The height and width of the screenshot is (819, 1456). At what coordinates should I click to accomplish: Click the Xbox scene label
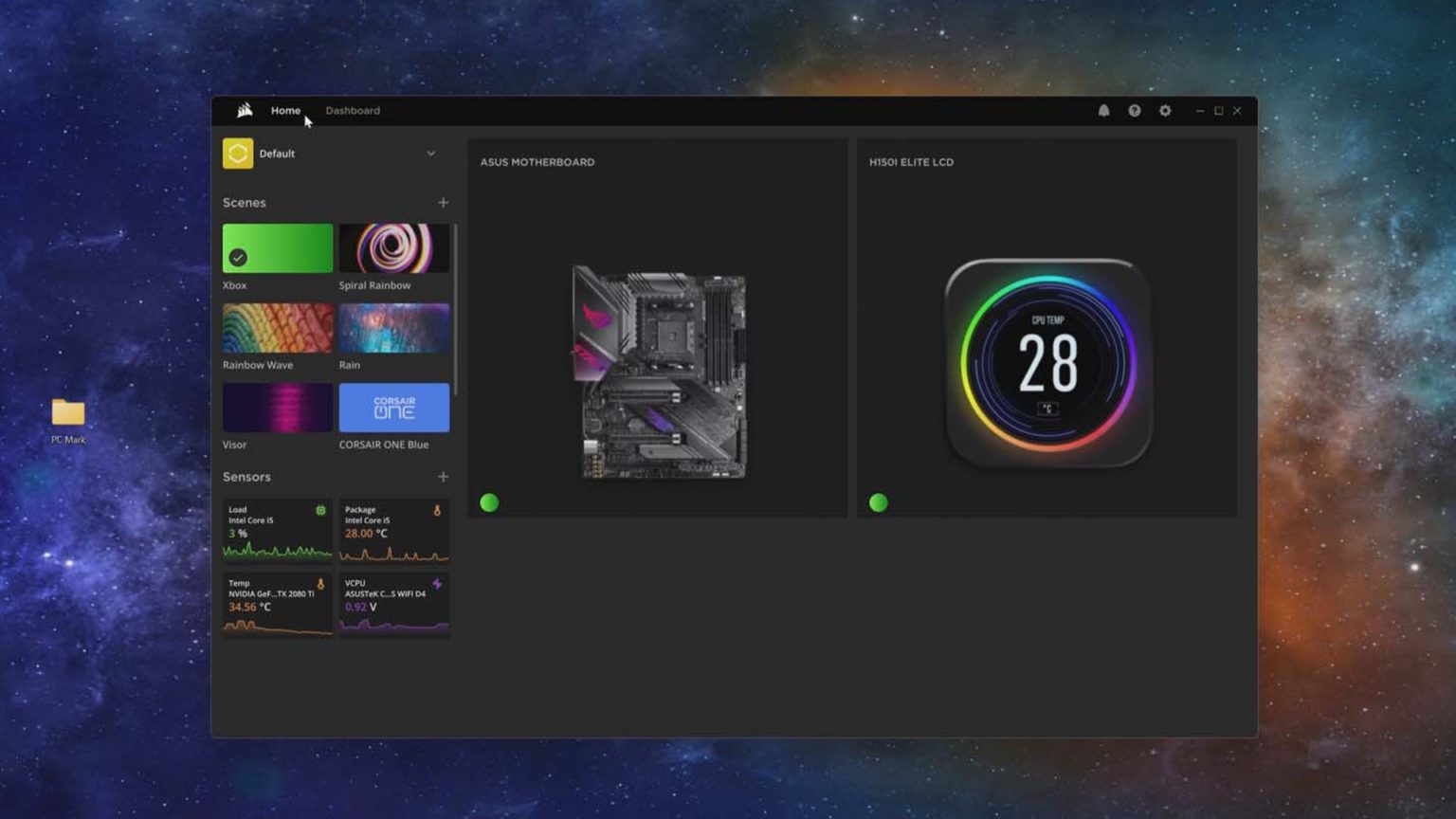pyautogui.click(x=234, y=285)
